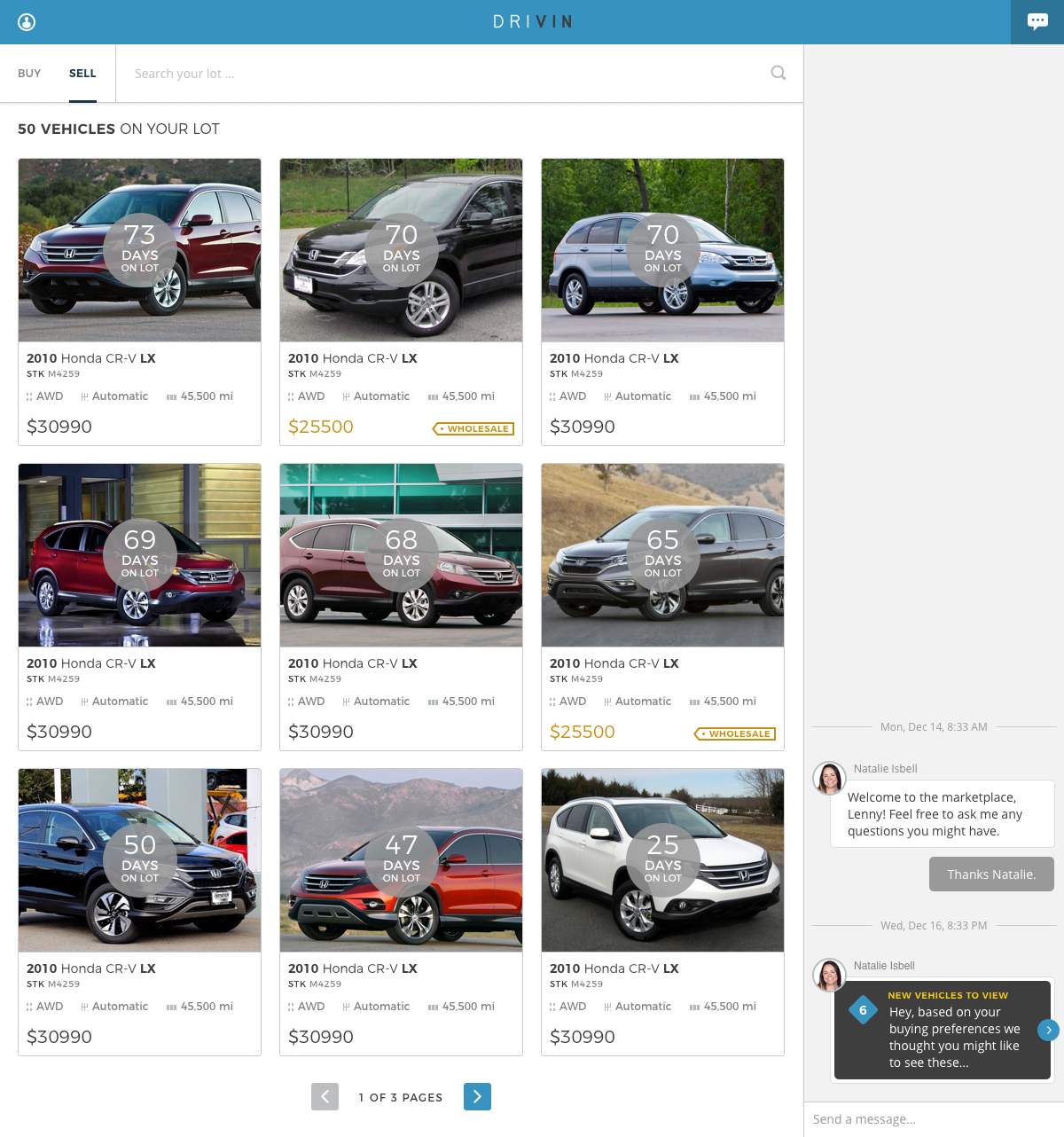Toggle the chat panel speech-bubble icon
Image resolution: width=1064 pixels, height=1137 pixels.
pyautogui.click(x=1037, y=22)
